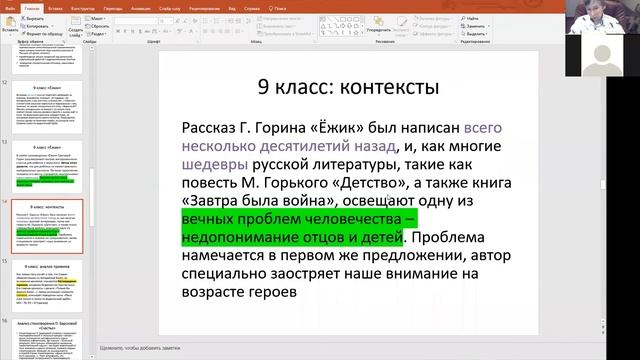The width and height of the screenshot is (640, 360).
Task: Apply a numbered list
Action: pyautogui.click(x=216, y=21)
